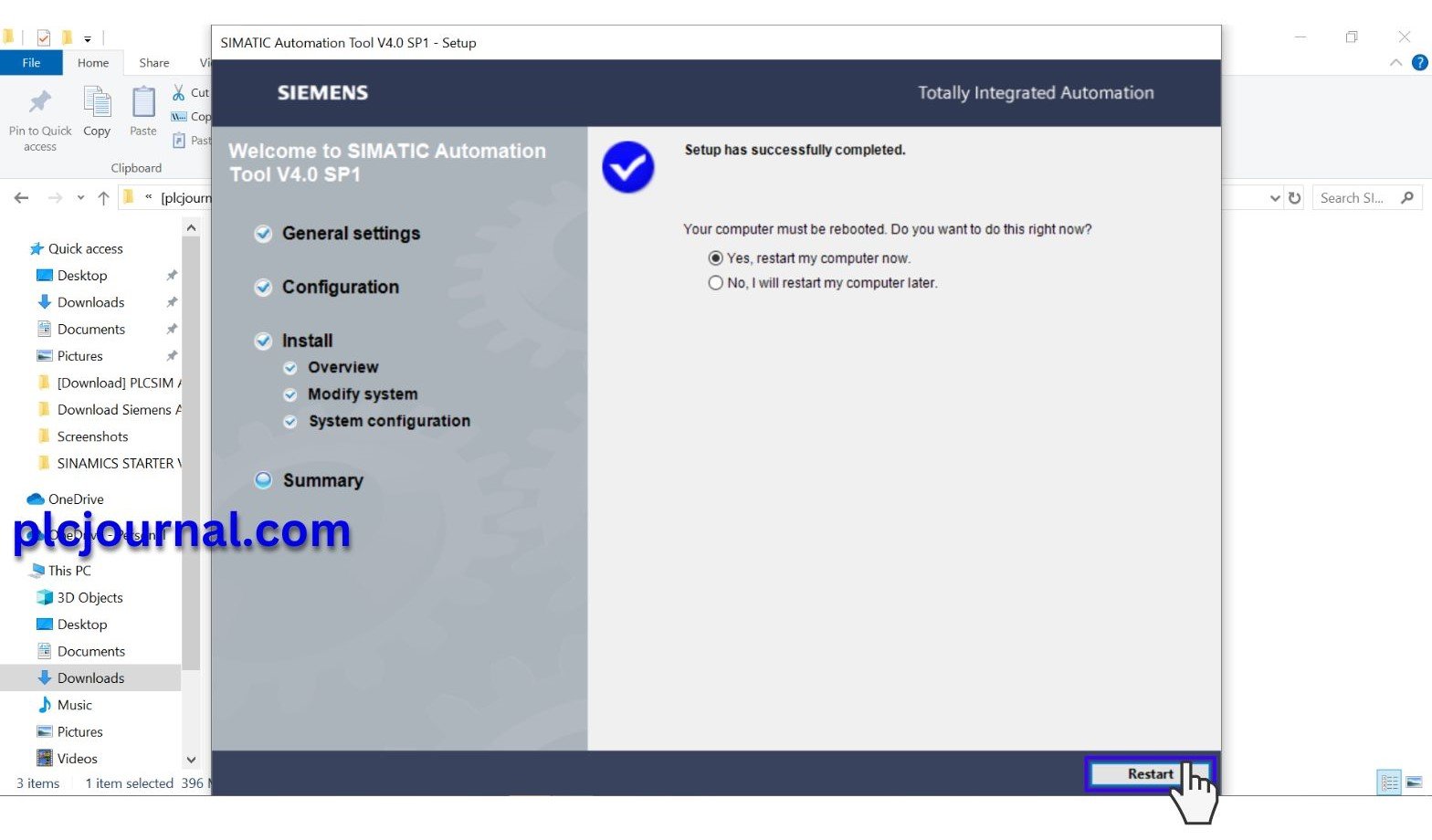Open pinned Downloads under Quick access

point(80,302)
